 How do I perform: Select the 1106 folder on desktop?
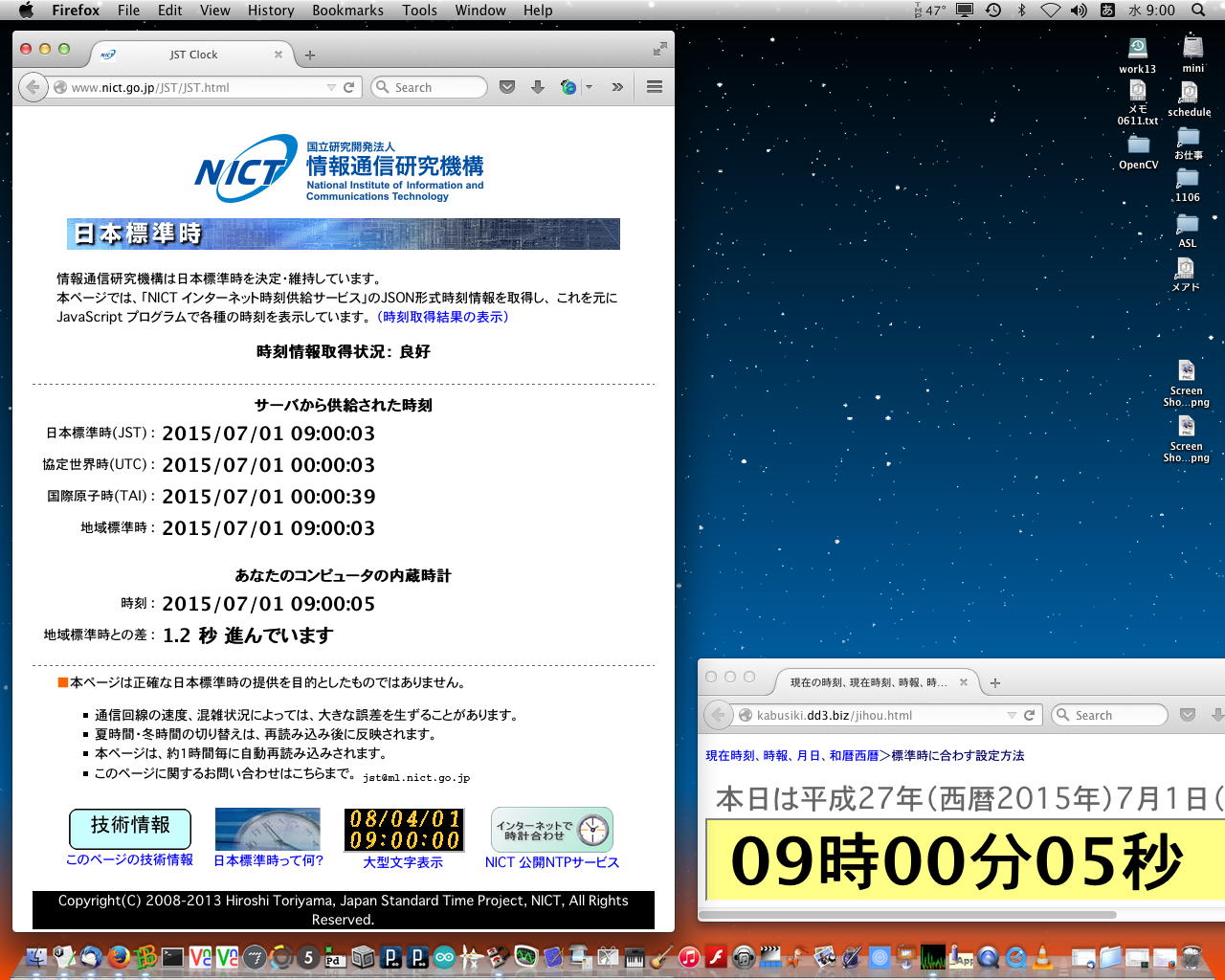tap(1188, 186)
